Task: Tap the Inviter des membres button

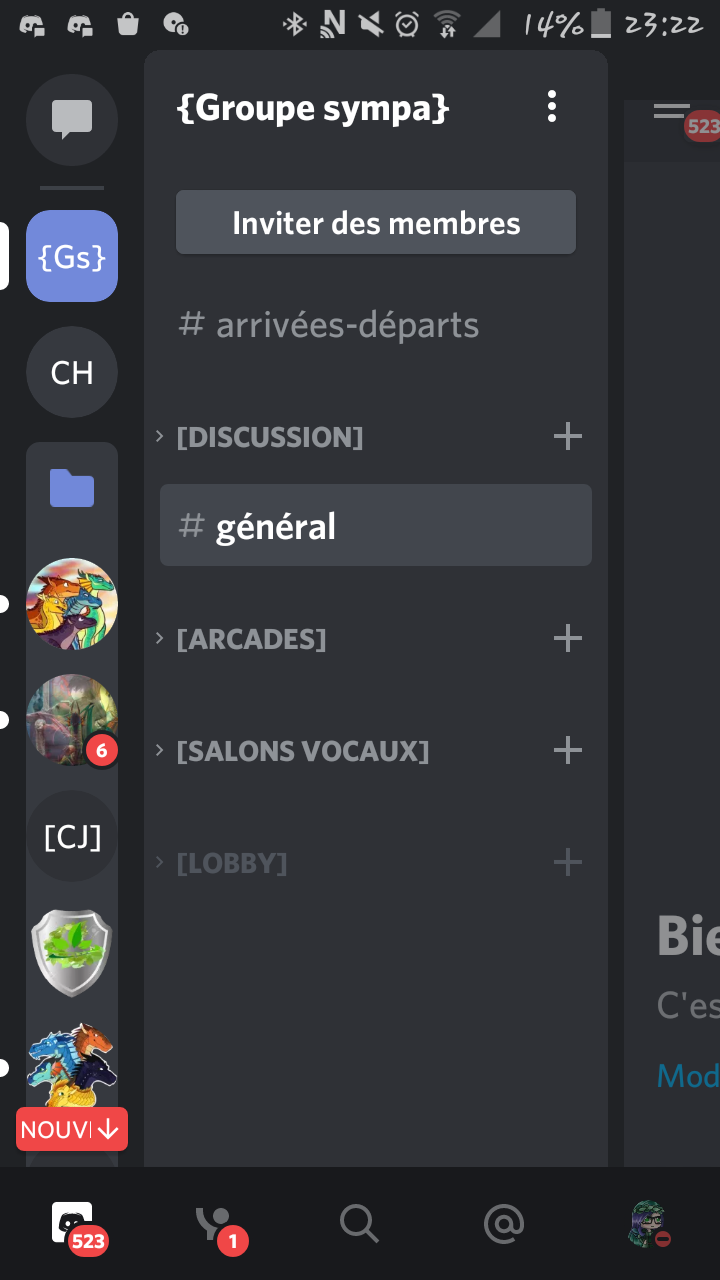Action: (376, 222)
